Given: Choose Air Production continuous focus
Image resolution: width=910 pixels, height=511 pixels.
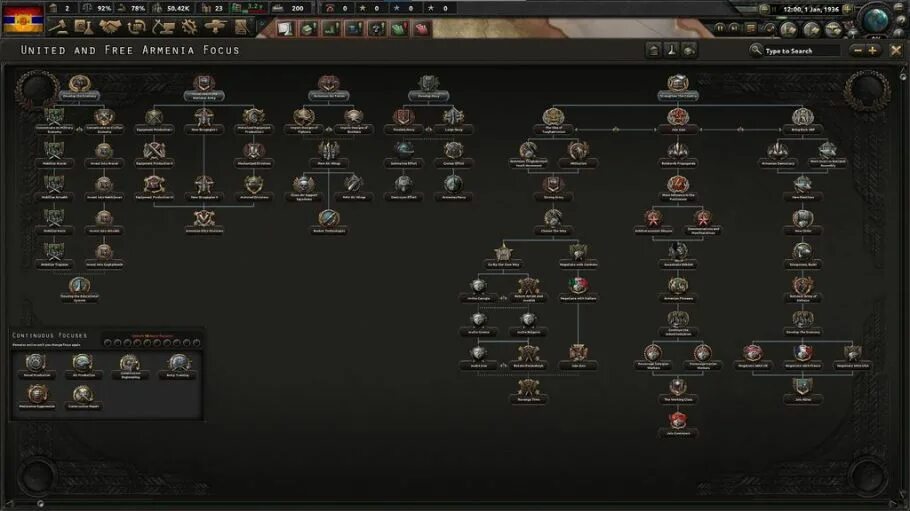Looking at the screenshot, I should pos(83,366).
